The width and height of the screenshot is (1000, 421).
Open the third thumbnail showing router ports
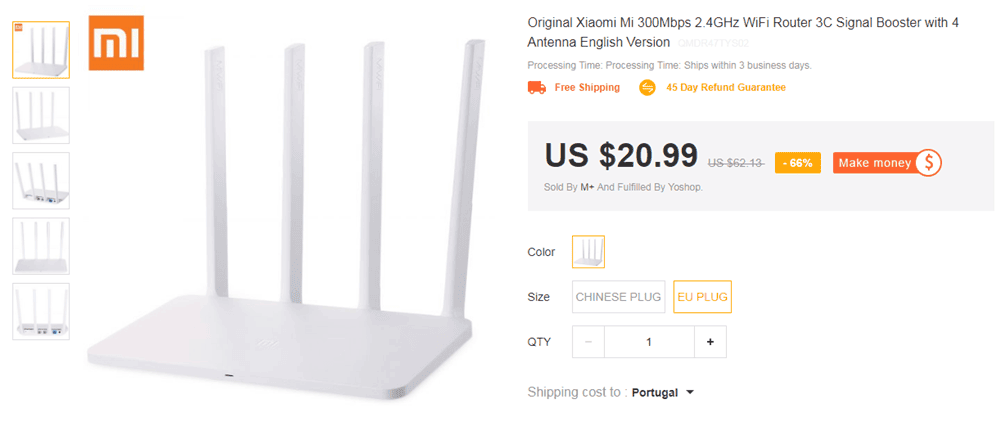41,180
